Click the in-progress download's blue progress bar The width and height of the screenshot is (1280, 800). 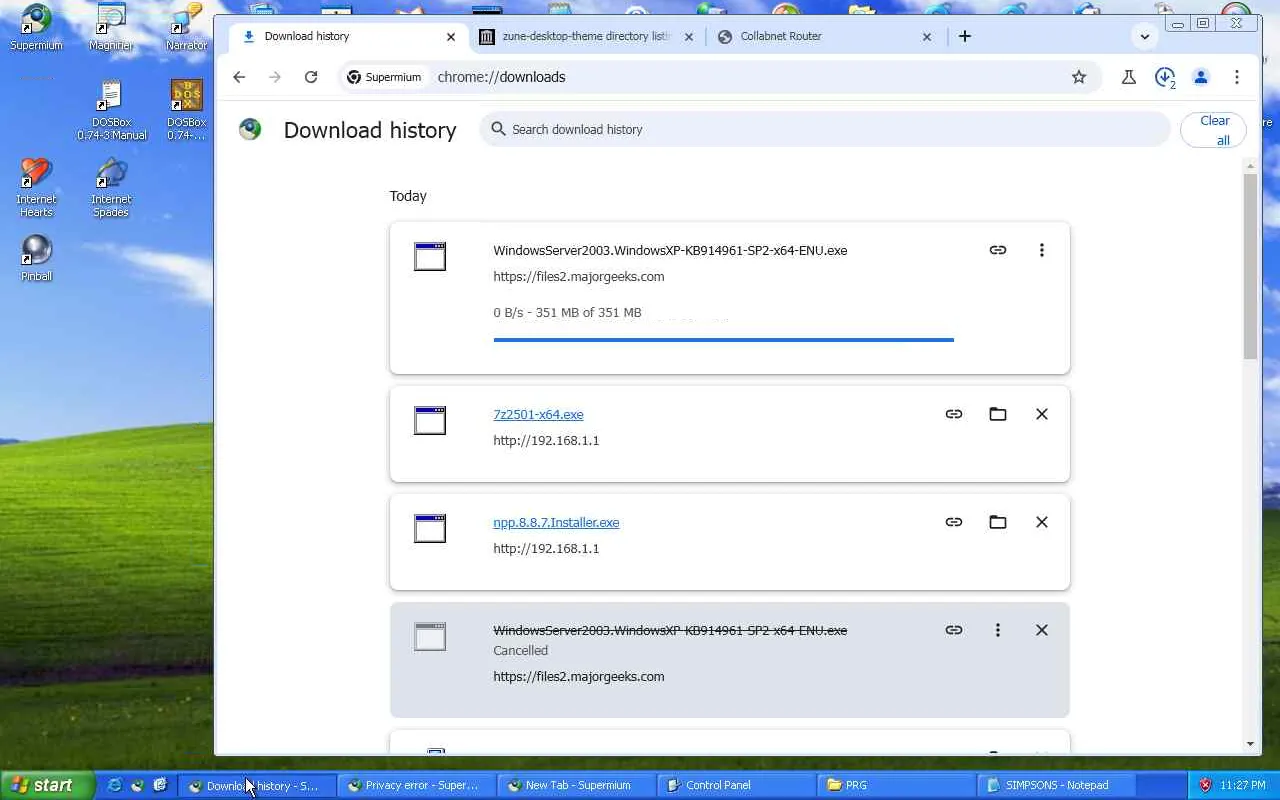point(723,340)
